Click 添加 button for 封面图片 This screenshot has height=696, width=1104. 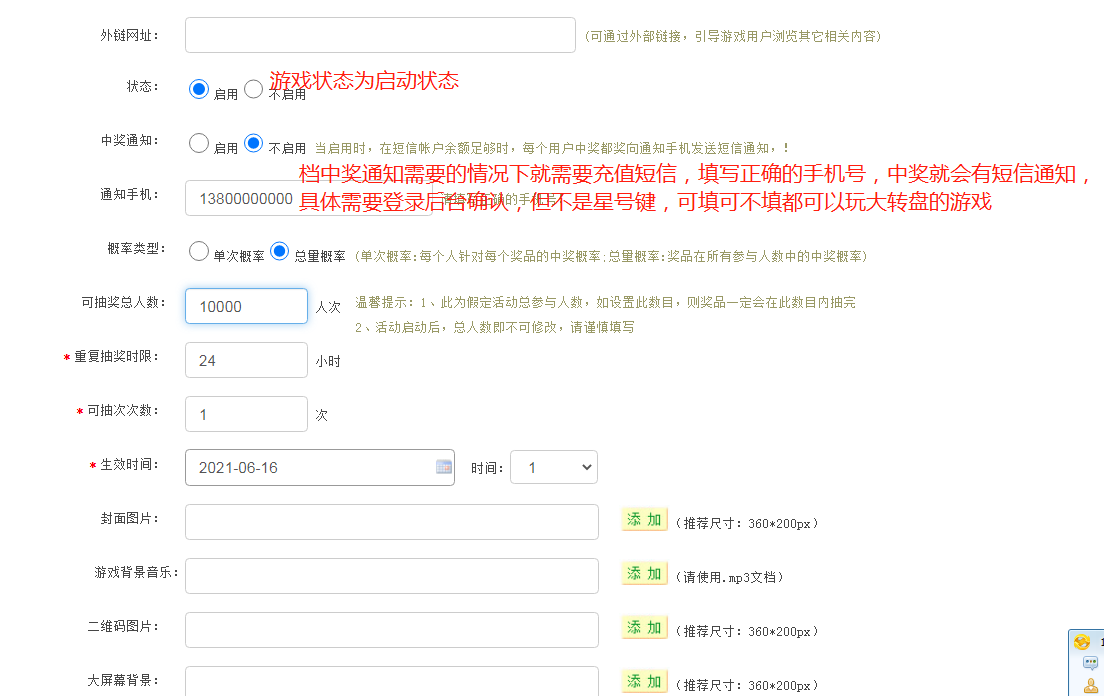[644, 520]
